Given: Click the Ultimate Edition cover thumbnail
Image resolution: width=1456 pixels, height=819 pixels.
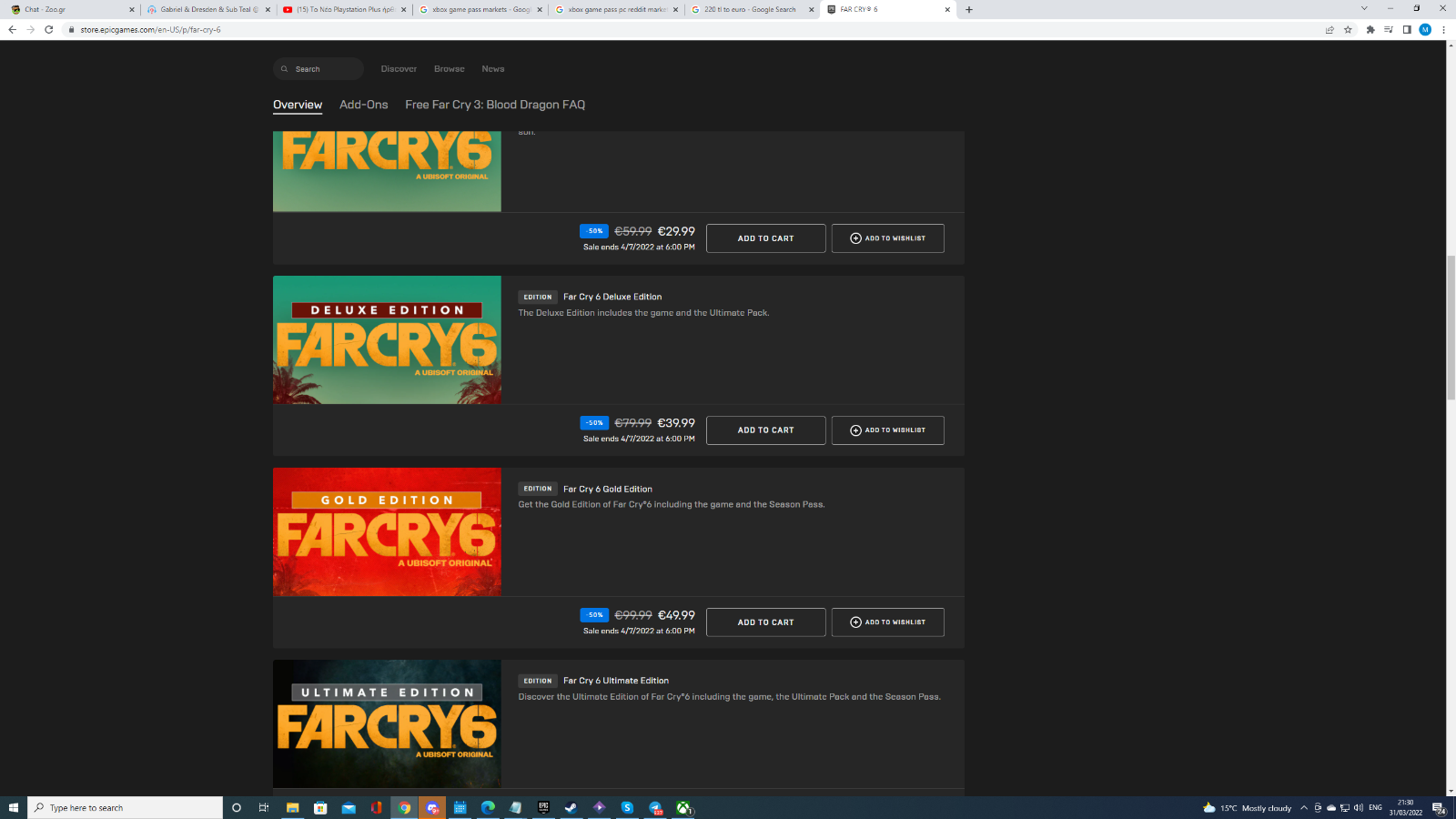Looking at the screenshot, I should pyautogui.click(x=387, y=723).
